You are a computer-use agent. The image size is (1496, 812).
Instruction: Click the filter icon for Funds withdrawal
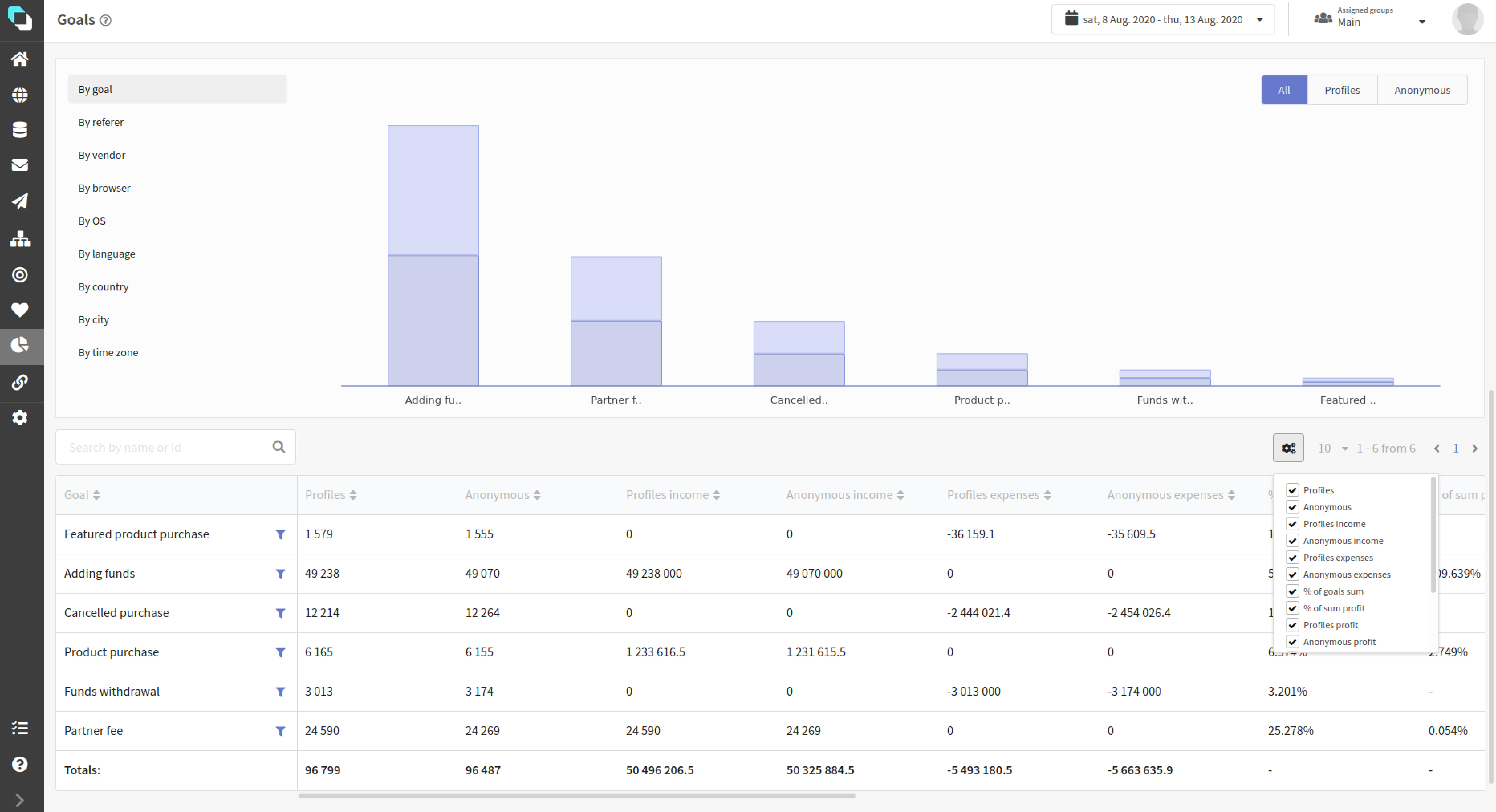[280, 692]
